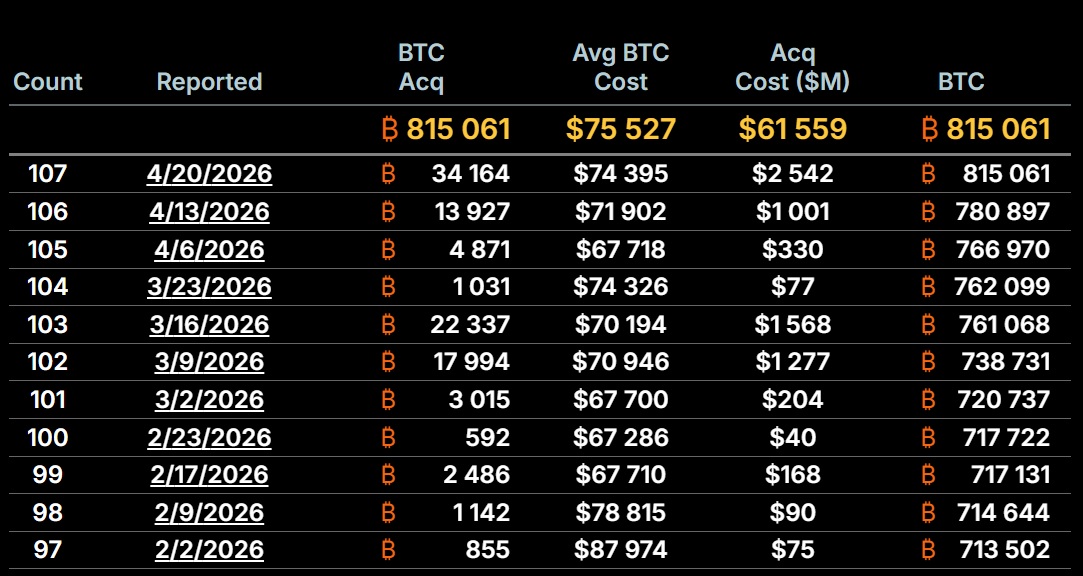Open the 3/23/2026 reported date link
The height and width of the screenshot is (576, 1083).
pos(209,287)
